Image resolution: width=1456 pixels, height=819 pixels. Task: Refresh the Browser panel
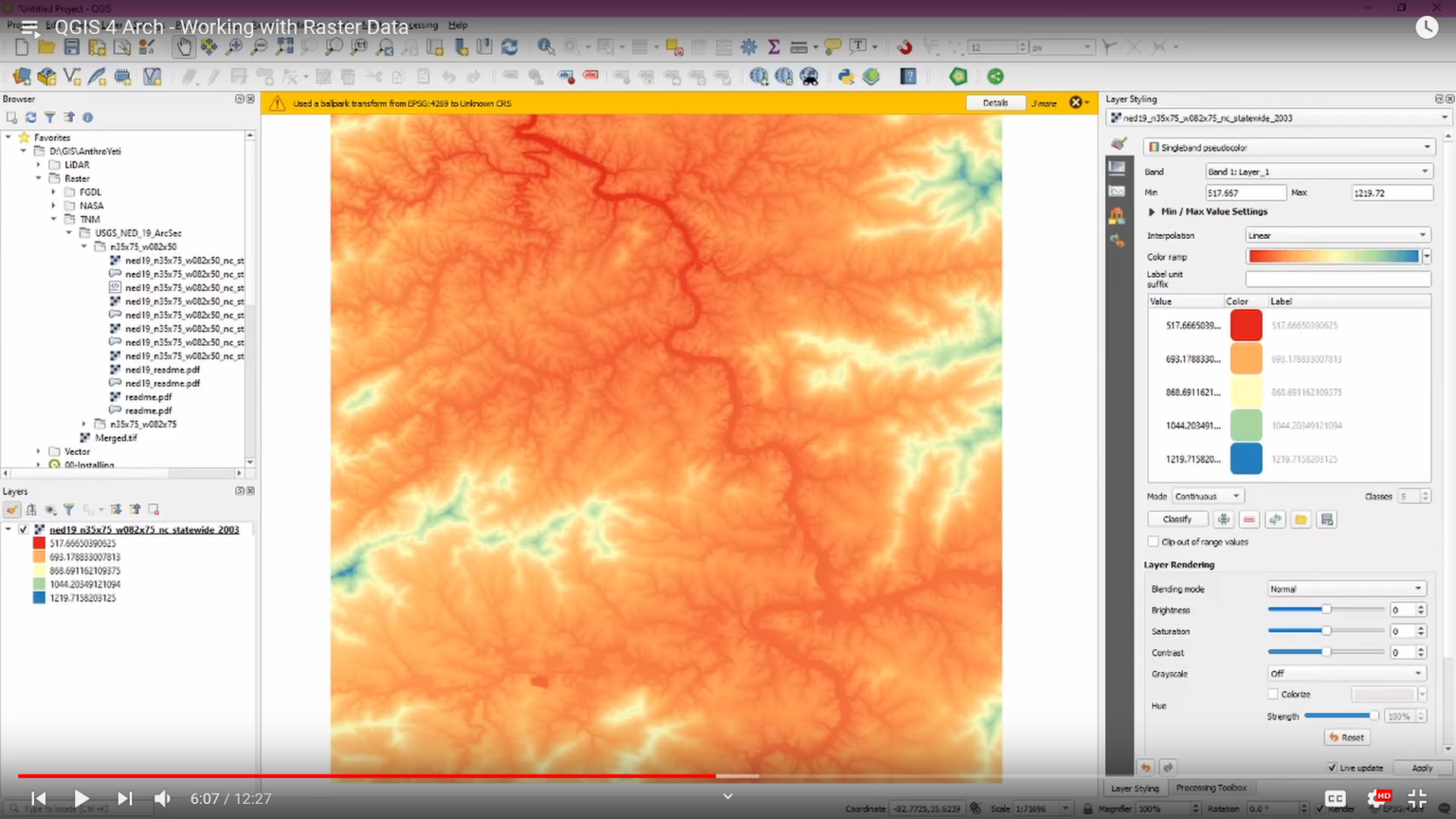31,117
